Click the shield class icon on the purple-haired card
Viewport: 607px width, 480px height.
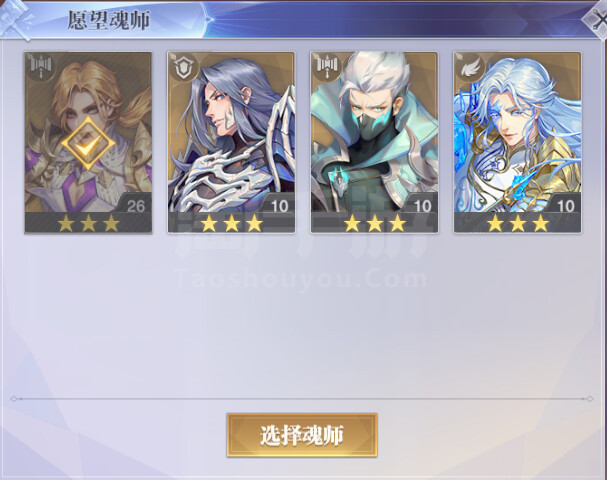click(x=183, y=67)
